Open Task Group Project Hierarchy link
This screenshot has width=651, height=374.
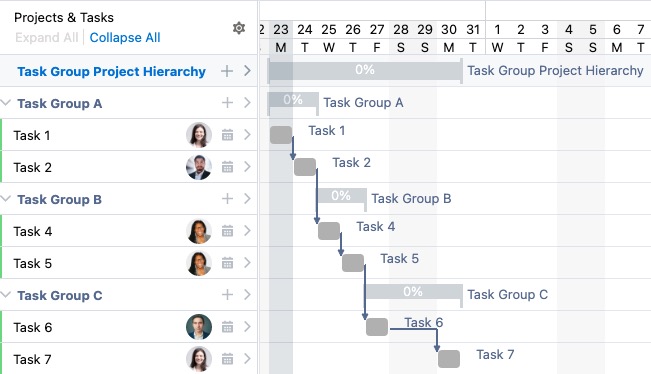(x=111, y=71)
